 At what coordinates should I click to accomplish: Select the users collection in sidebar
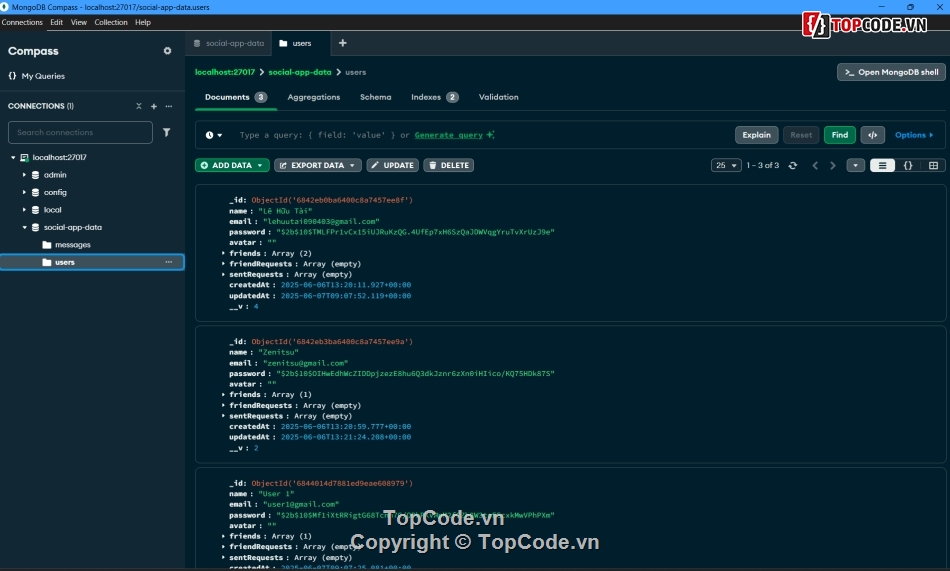pyautogui.click(x=92, y=262)
